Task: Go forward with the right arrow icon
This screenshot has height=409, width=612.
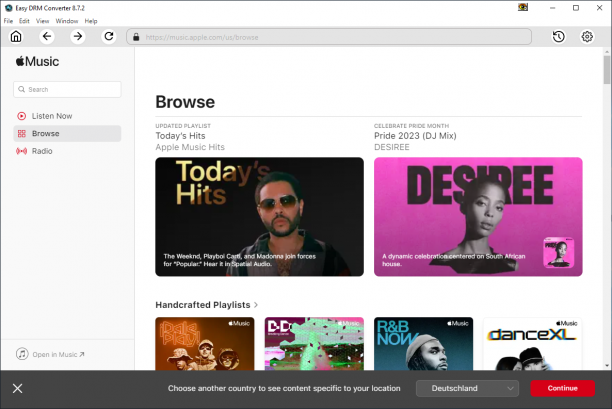Action: (x=78, y=37)
